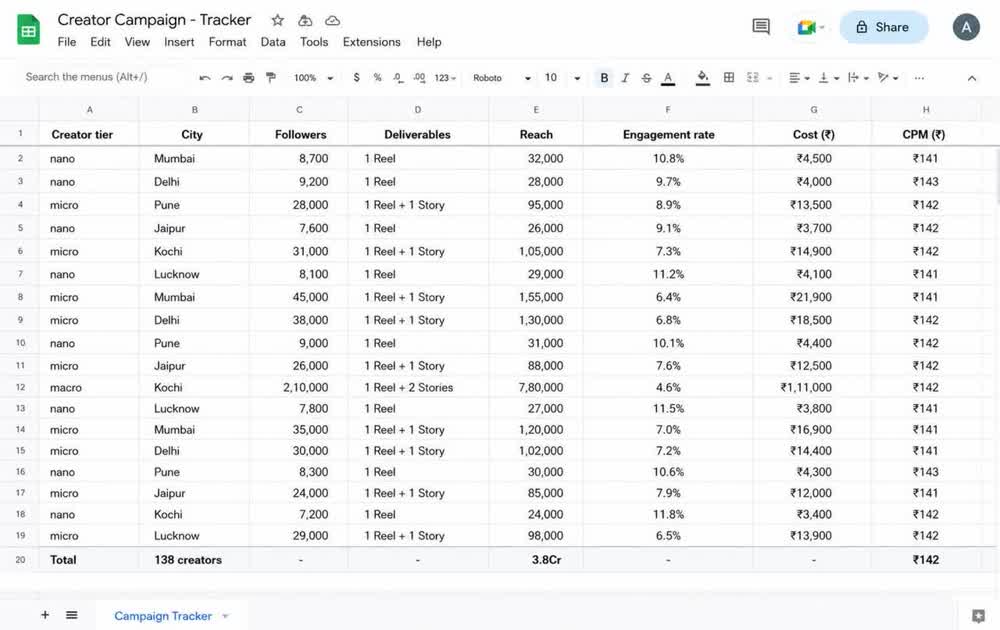Select the paint format tool

pos(271,78)
